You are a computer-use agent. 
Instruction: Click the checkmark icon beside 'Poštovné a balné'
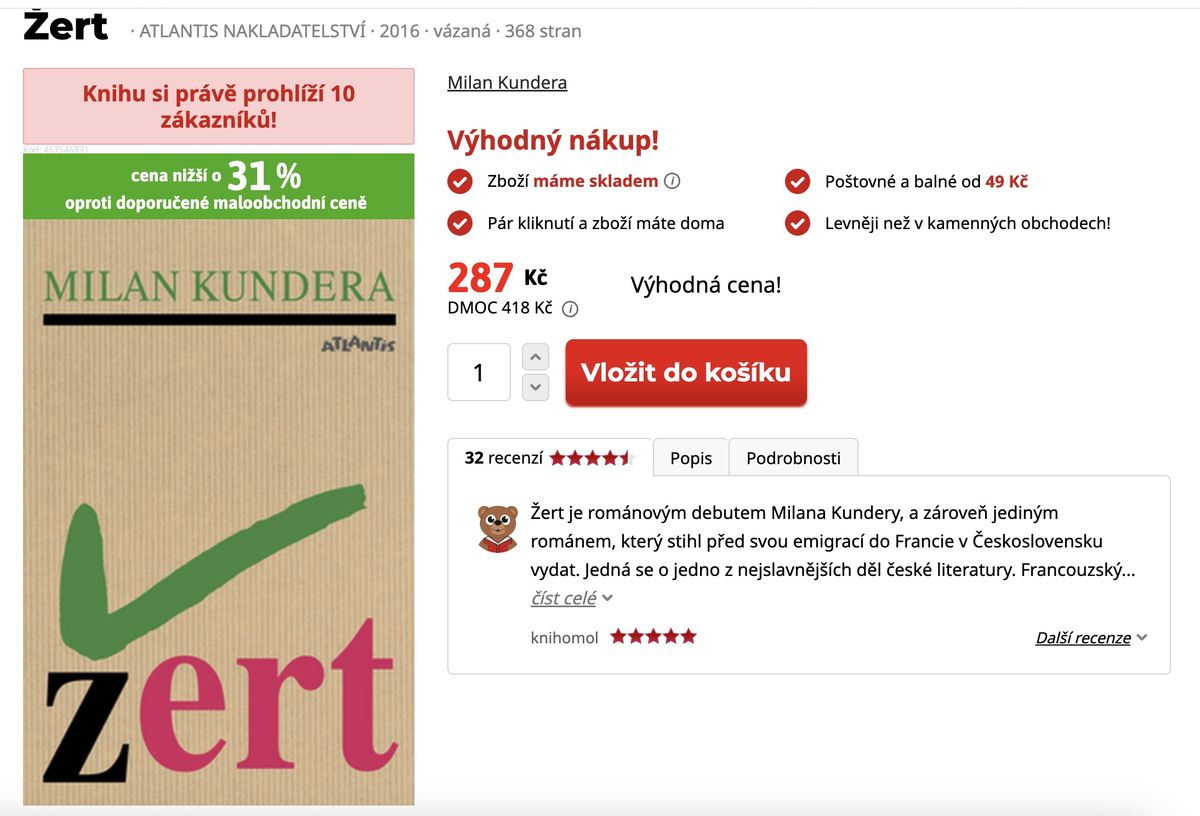[x=797, y=182]
